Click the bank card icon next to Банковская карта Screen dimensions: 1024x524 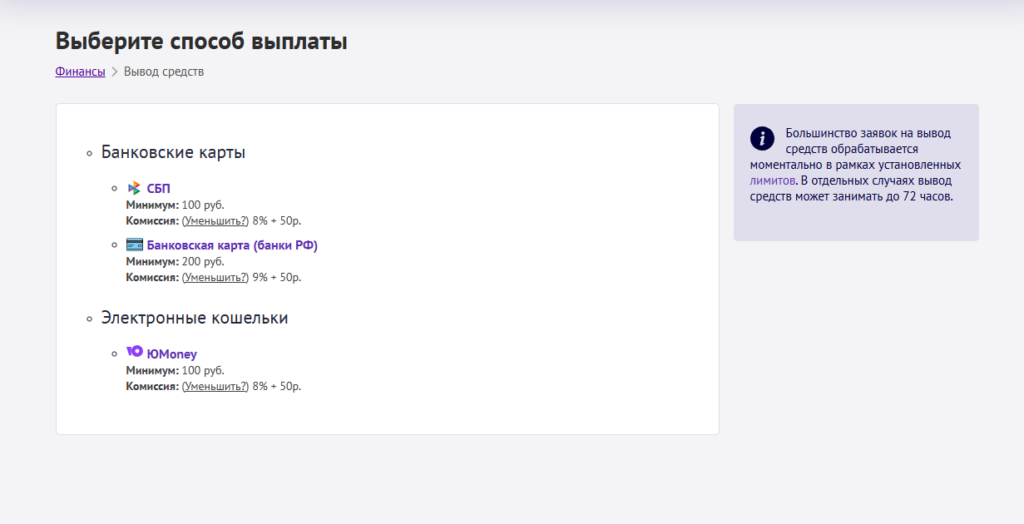click(x=135, y=244)
